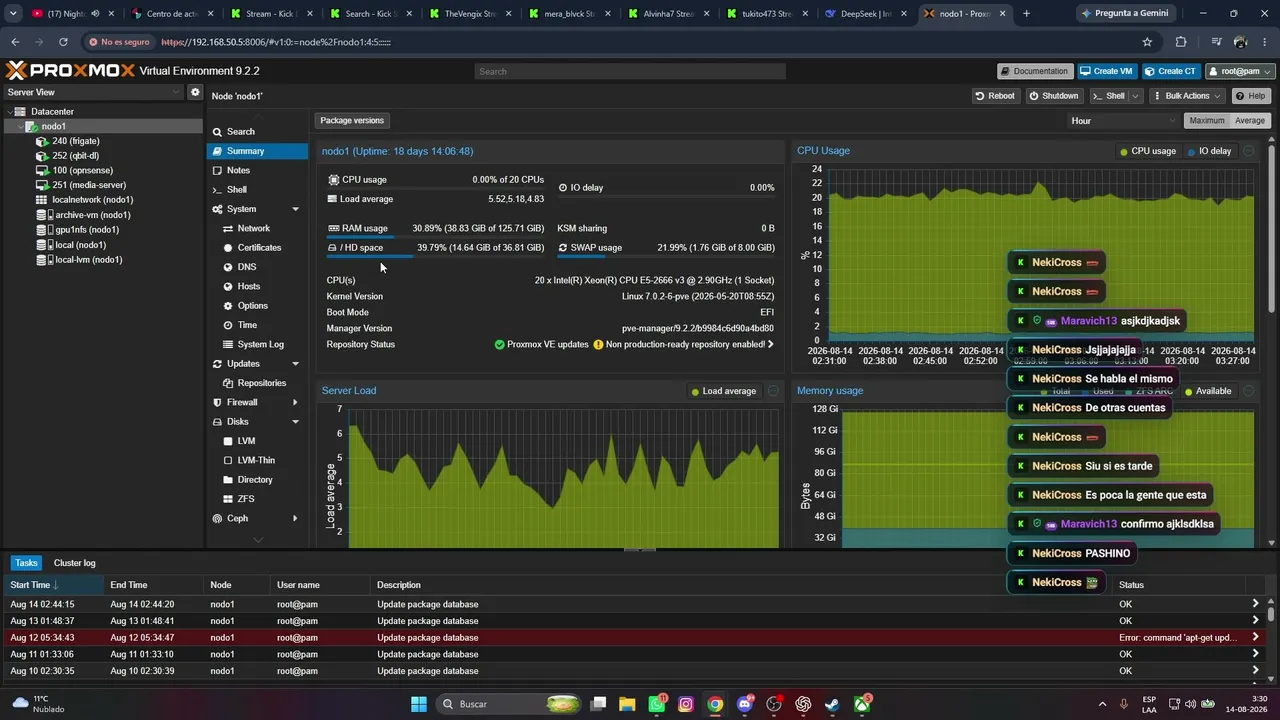Expand the Firewall menu section
The width and height of the screenshot is (1280, 720).
[295, 402]
